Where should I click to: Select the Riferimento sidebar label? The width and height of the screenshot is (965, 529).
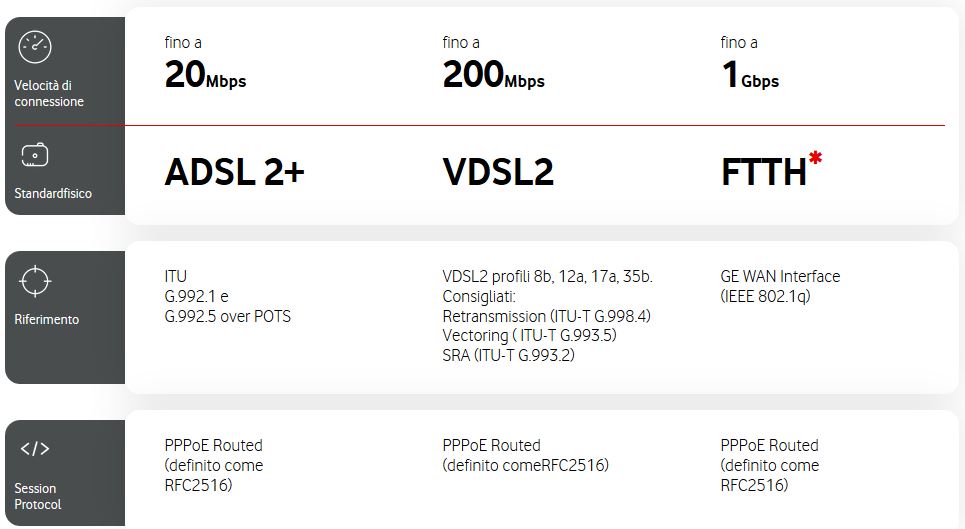coord(46,319)
